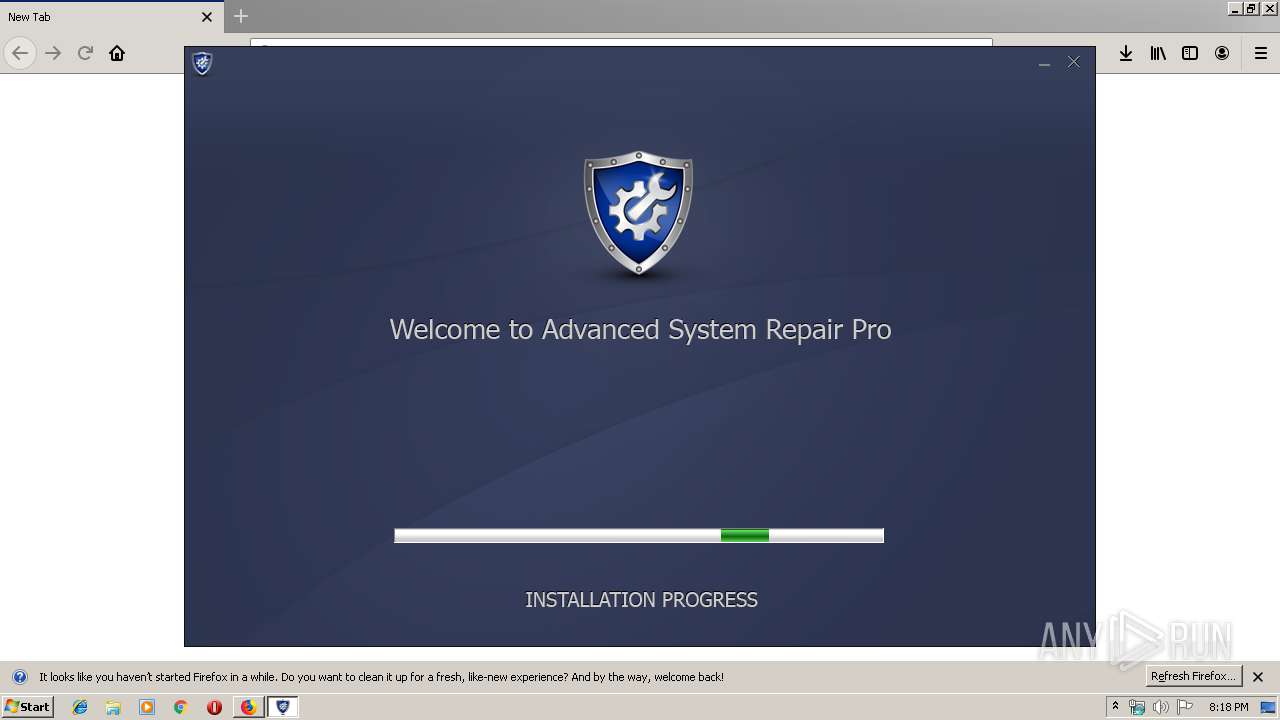Image resolution: width=1280 pixels, height=720 pixels.
Task: Click Welcome to Advanced System Repair Pro heading
Action: [640, 330]
